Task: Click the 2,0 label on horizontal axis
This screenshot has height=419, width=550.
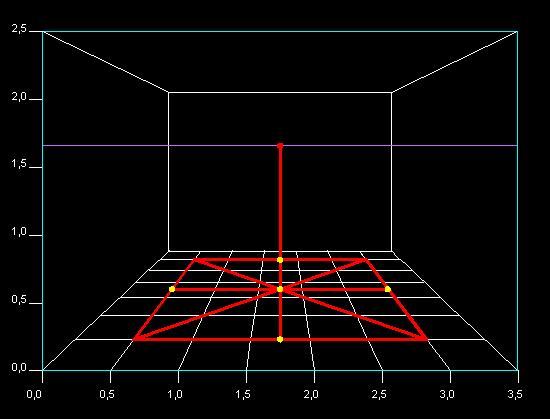Action: (x=311, y=394)
